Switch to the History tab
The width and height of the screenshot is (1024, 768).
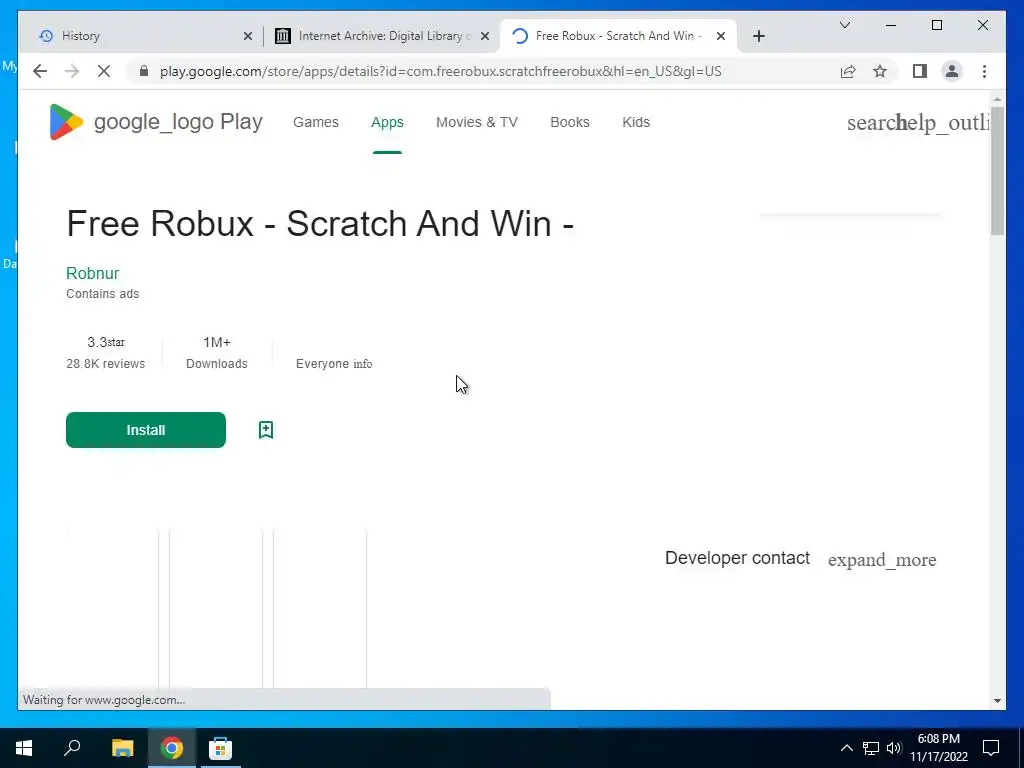140,36
